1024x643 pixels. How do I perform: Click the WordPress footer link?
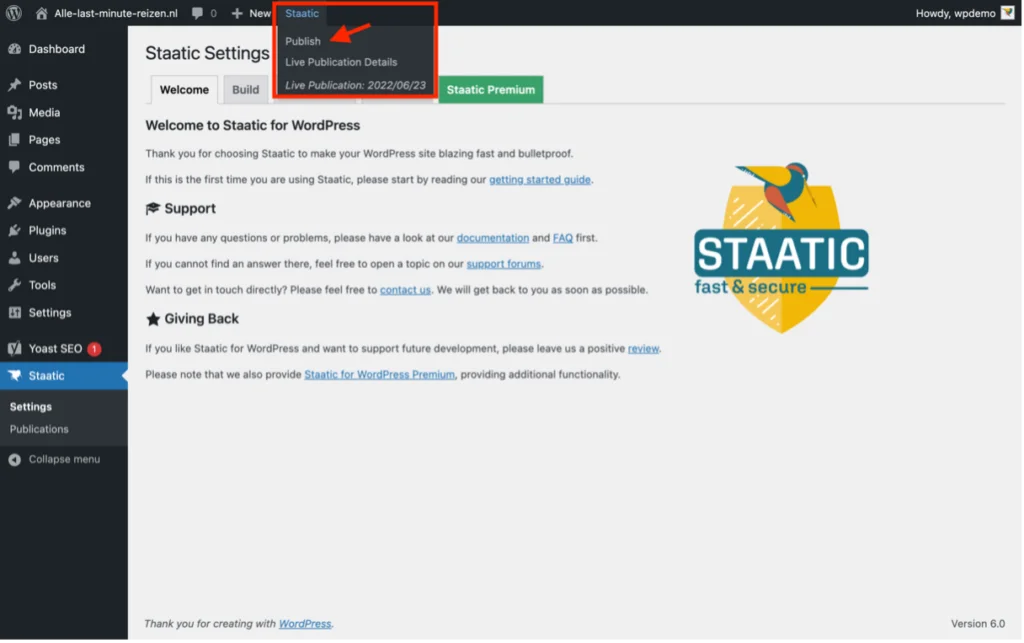(x=305, y=624)
